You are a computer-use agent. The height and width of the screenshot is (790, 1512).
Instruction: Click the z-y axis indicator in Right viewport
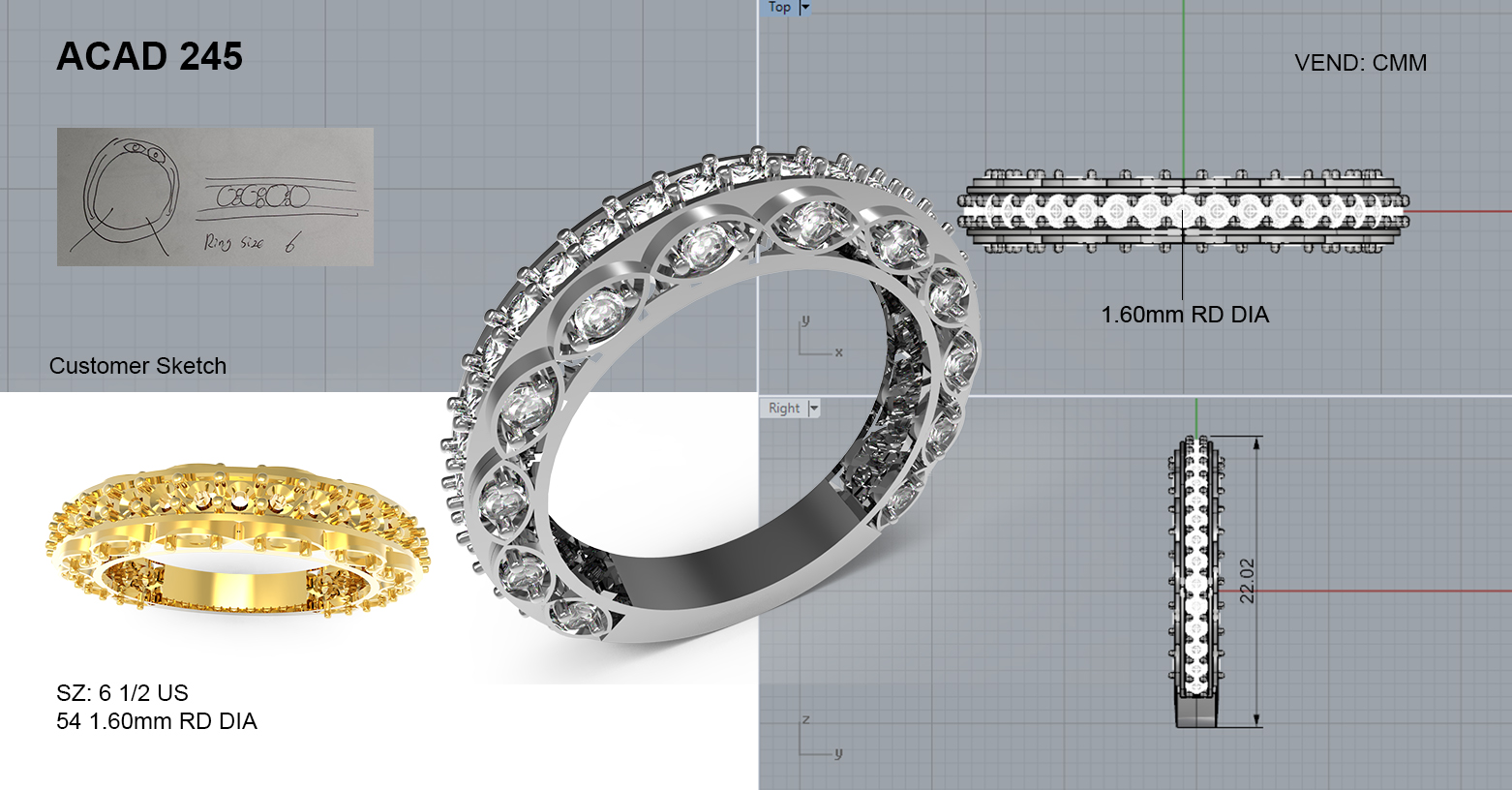point(820,736)
